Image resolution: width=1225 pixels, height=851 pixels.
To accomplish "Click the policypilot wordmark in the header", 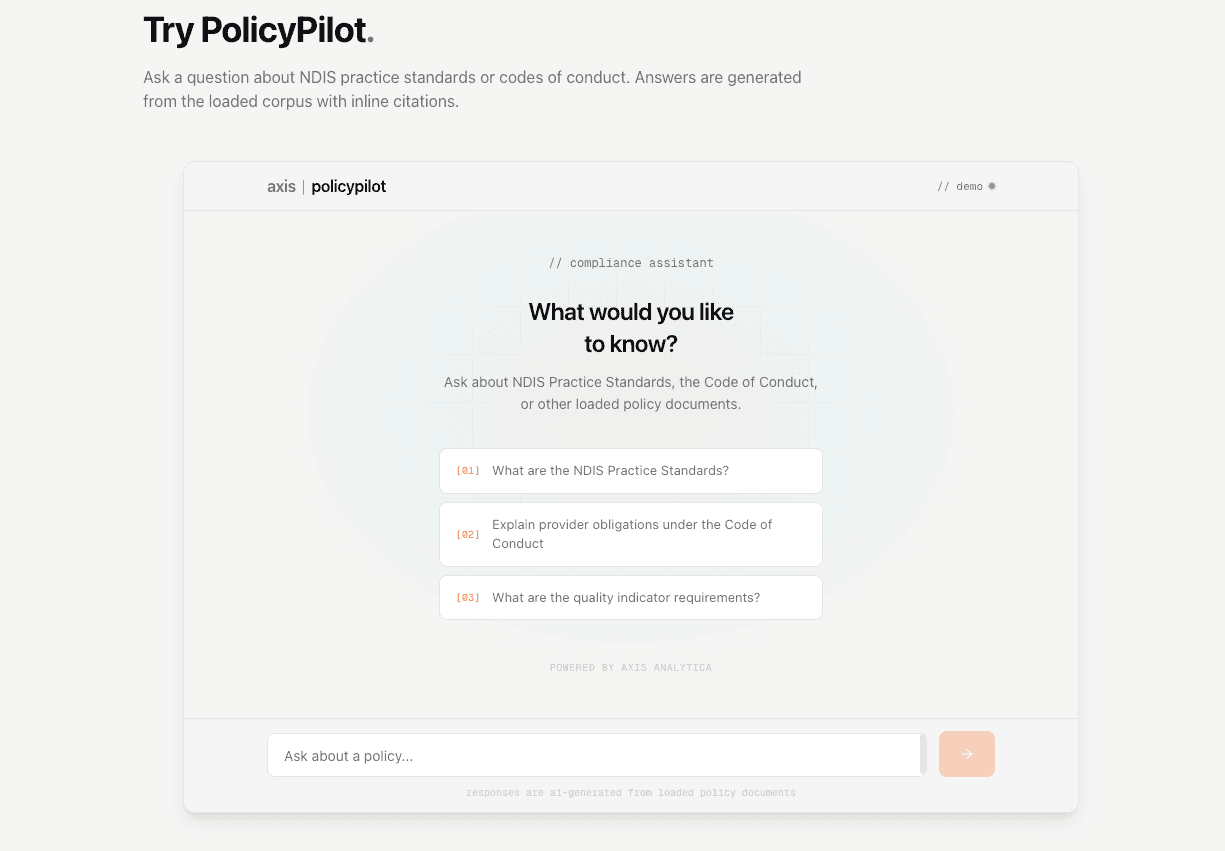I will (x=348, y=186).
